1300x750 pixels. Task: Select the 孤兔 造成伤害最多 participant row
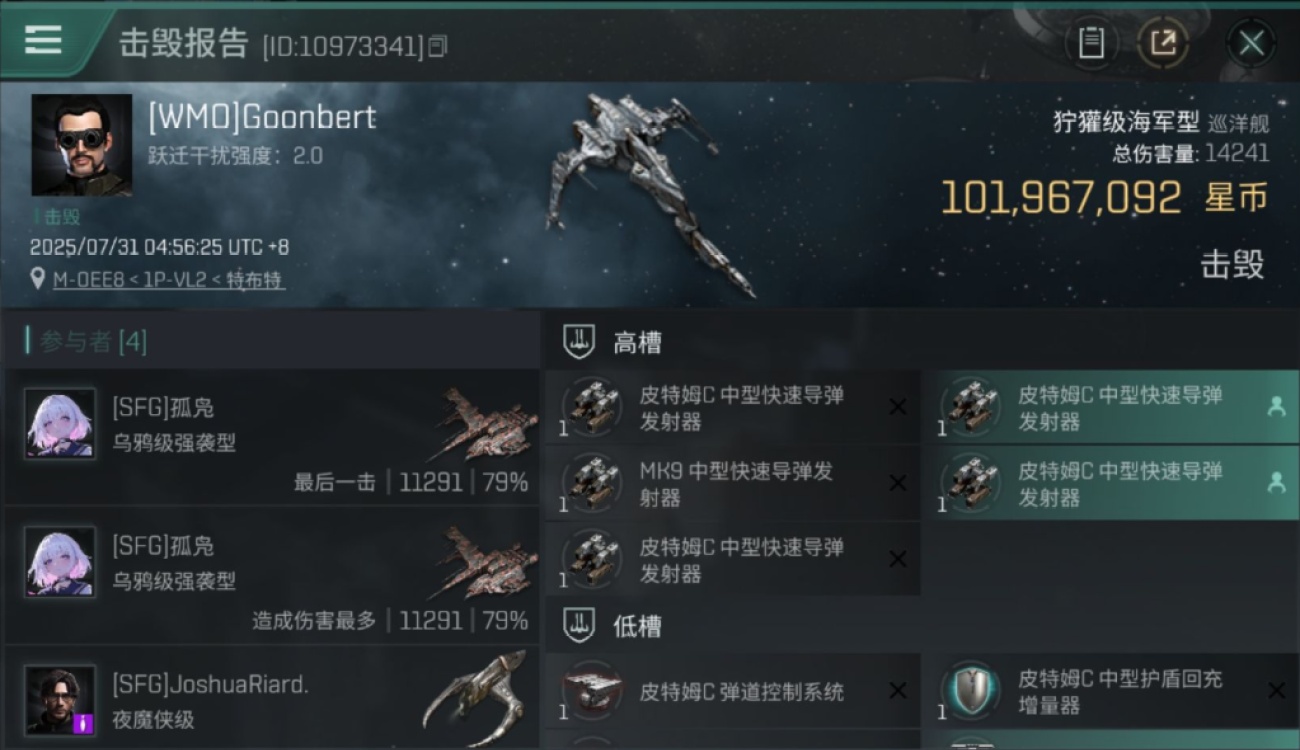[x=272, y=575]
